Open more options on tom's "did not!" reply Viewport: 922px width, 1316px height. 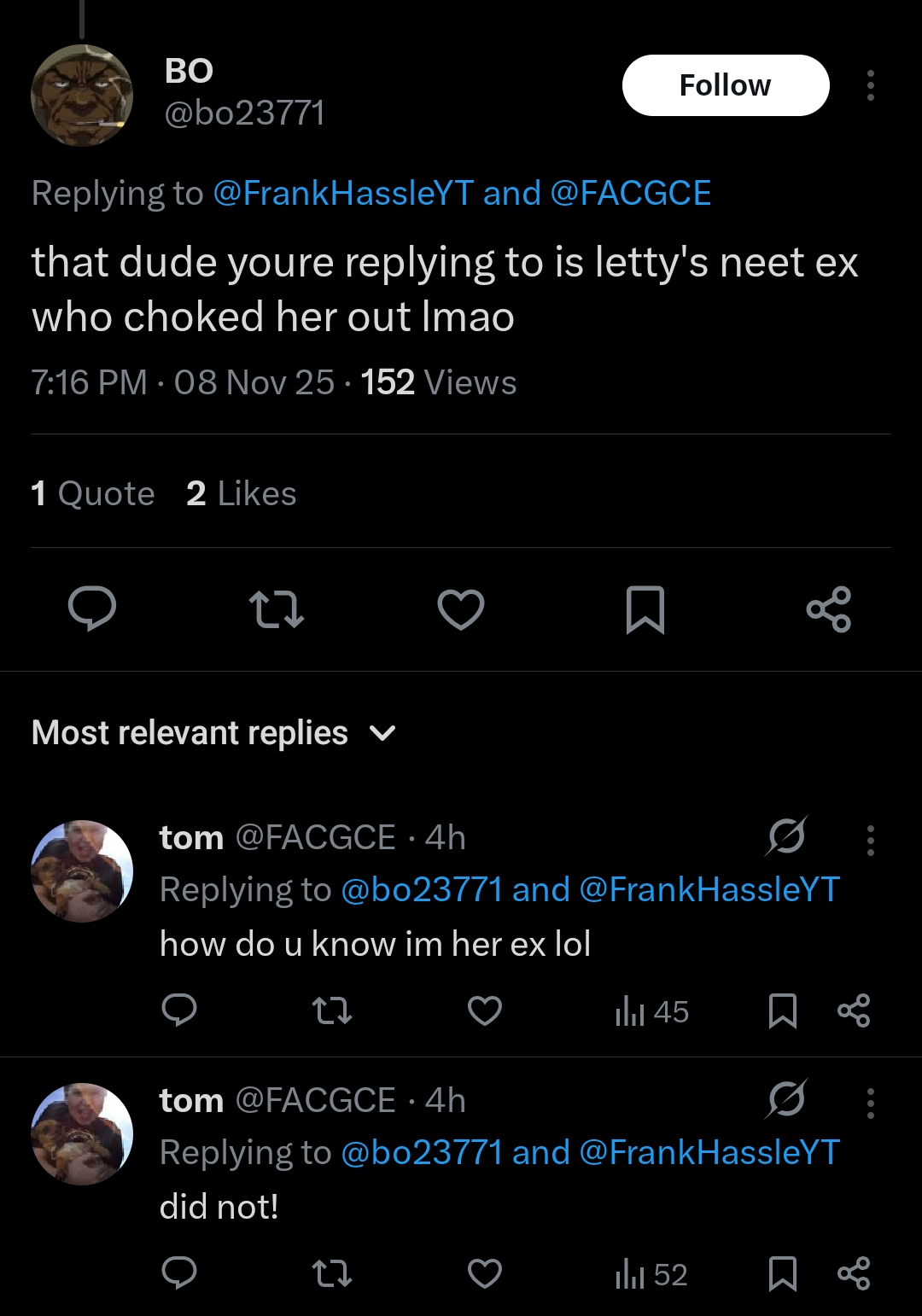[x=870, y=1103]
